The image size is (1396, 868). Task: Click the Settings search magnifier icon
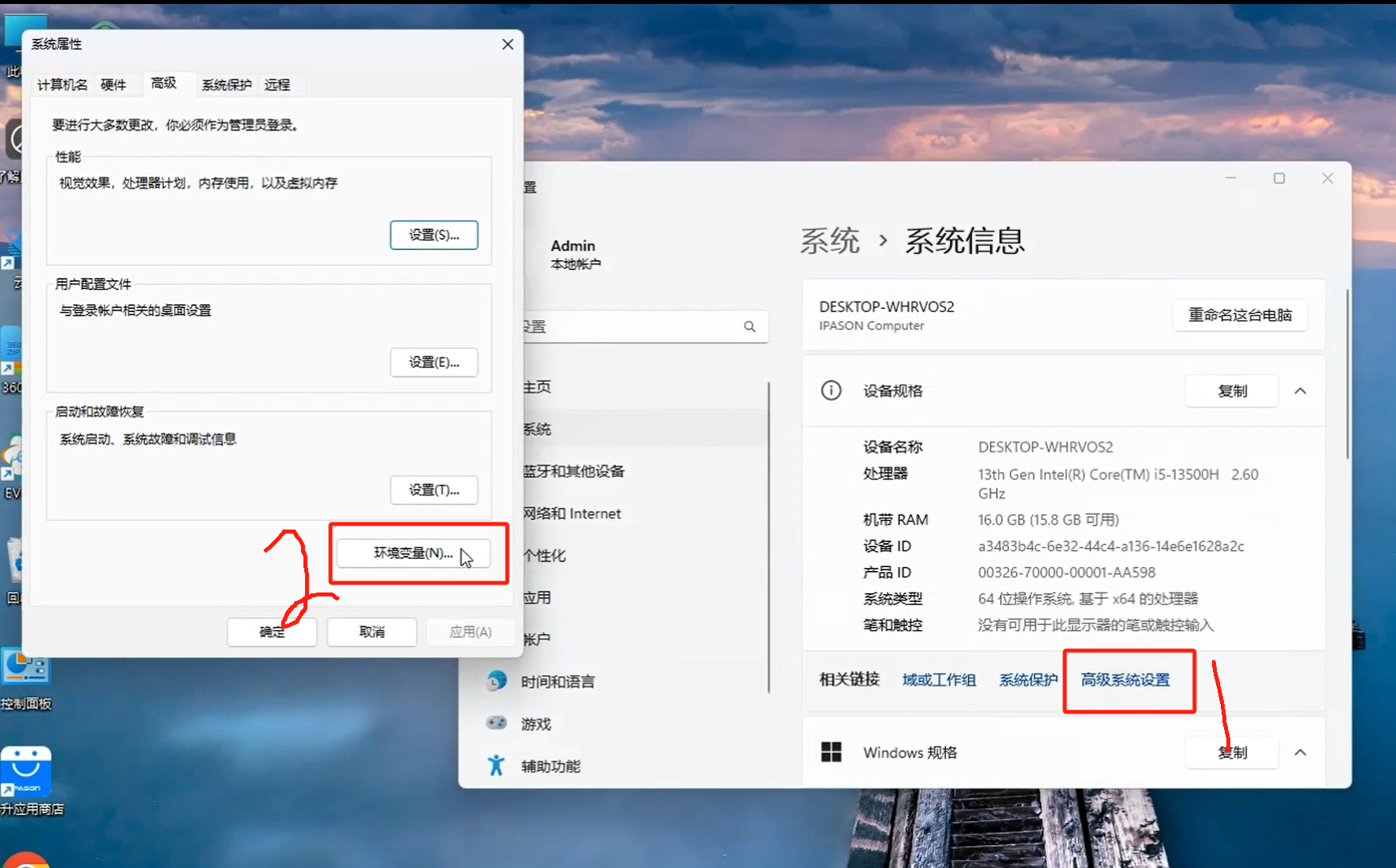[x=749, y=326]
